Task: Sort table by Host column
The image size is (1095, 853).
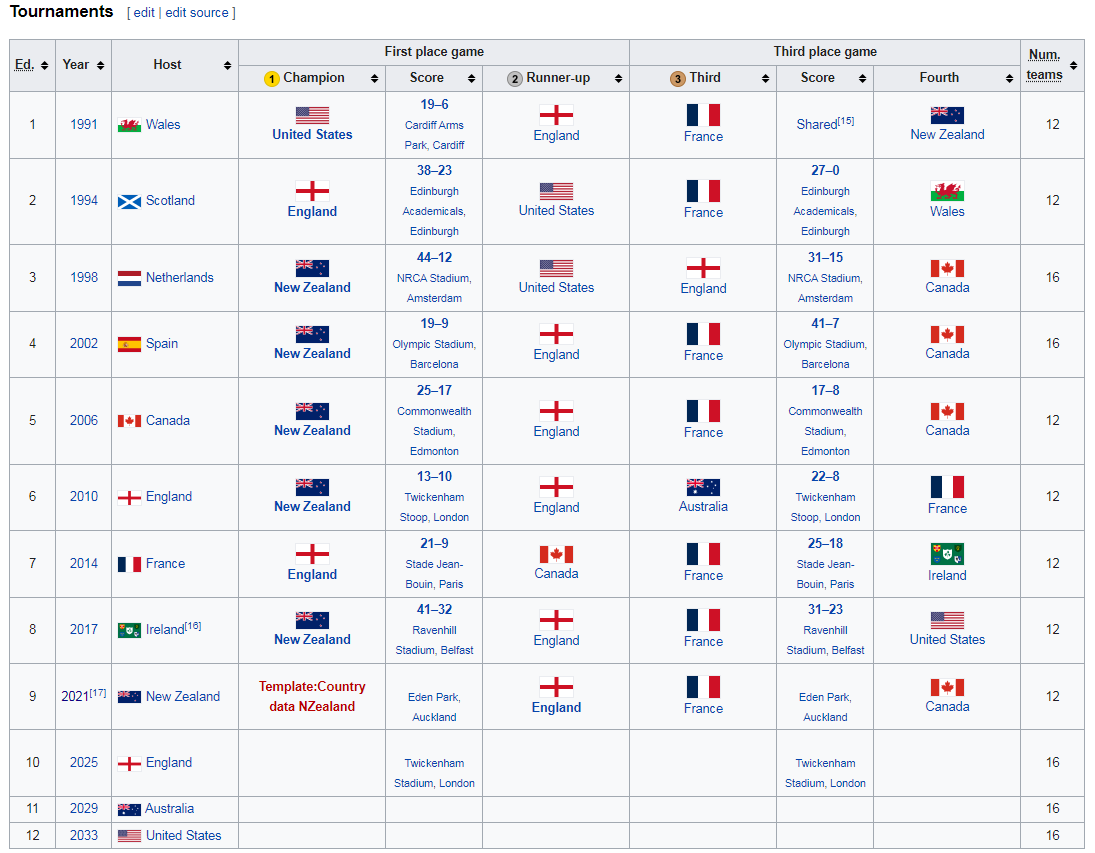Action: coord(228,65)
